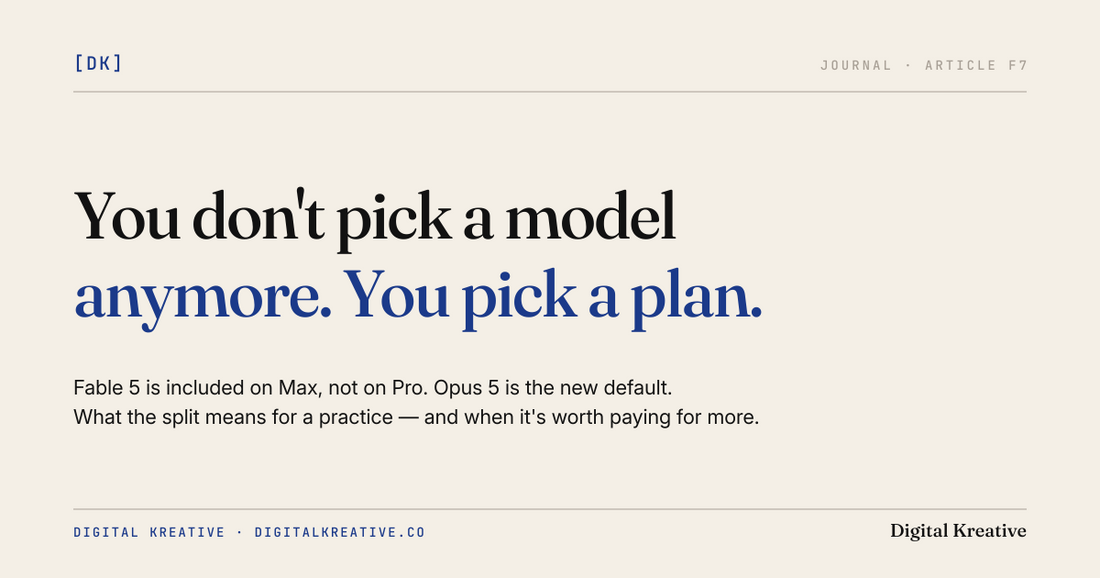1100x578 pixels.
Task: Open the DIGITALKREATIVE.CO link
Action: 340,532
